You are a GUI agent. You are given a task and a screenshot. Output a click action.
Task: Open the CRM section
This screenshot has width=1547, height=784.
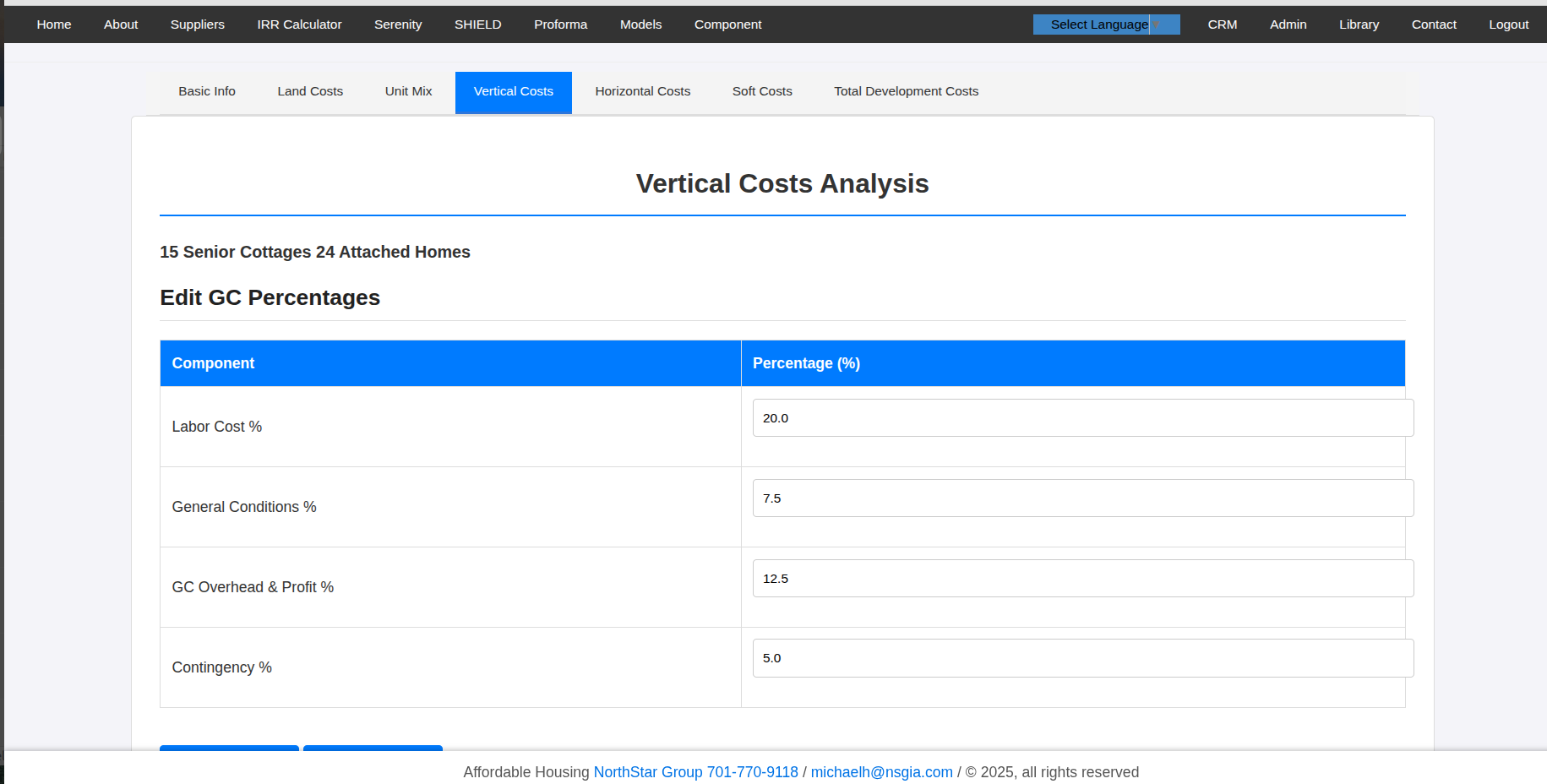pyautogui.click(x=1222, y=24)
